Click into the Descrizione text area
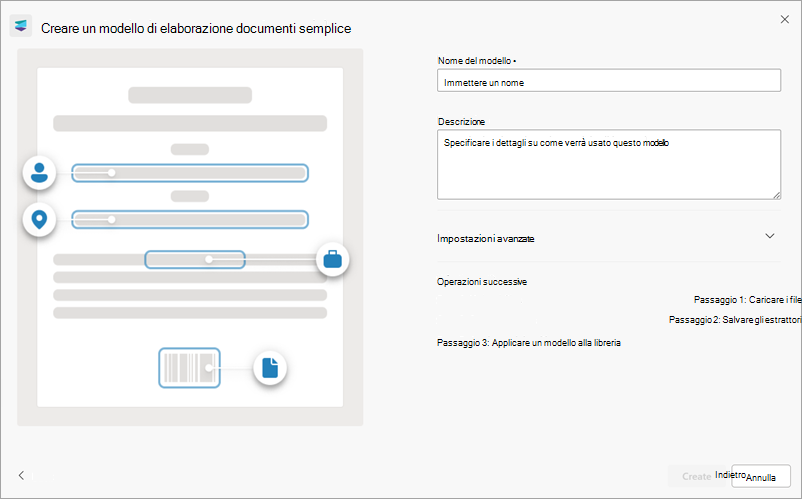The width and height of the screenshot is (802, 499). [x=609, y=165]
